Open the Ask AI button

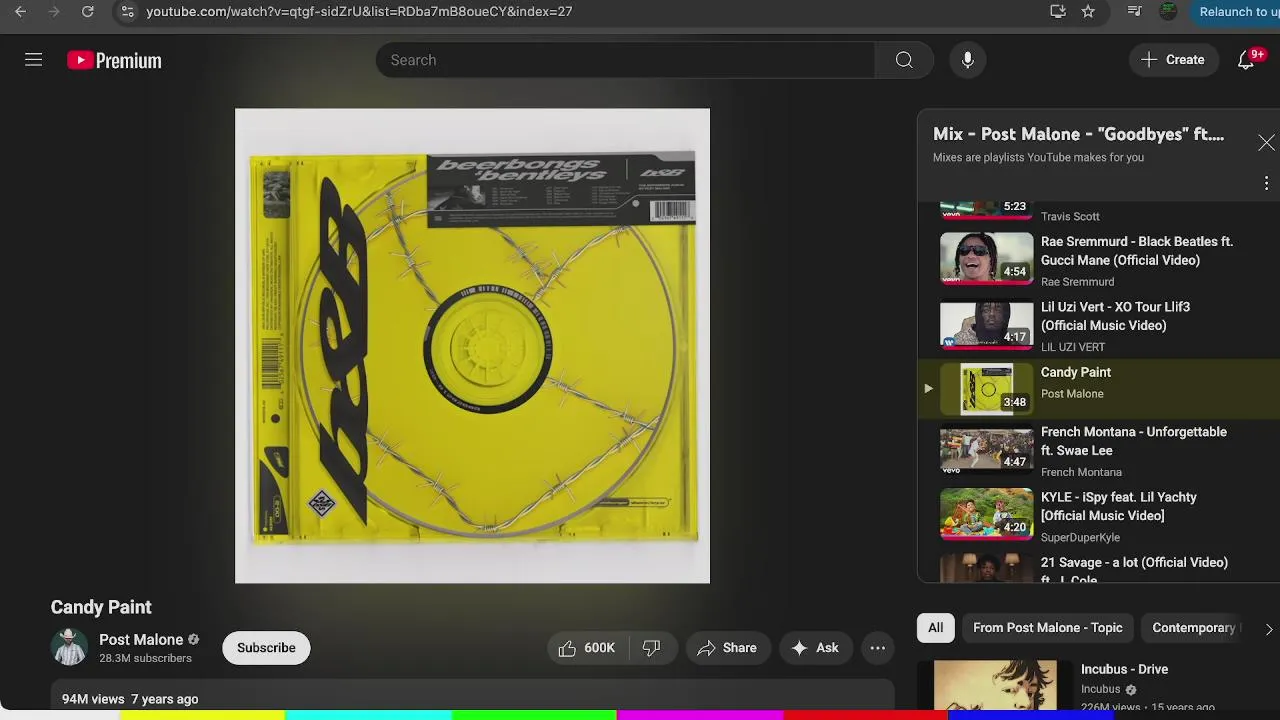(815, 648)
